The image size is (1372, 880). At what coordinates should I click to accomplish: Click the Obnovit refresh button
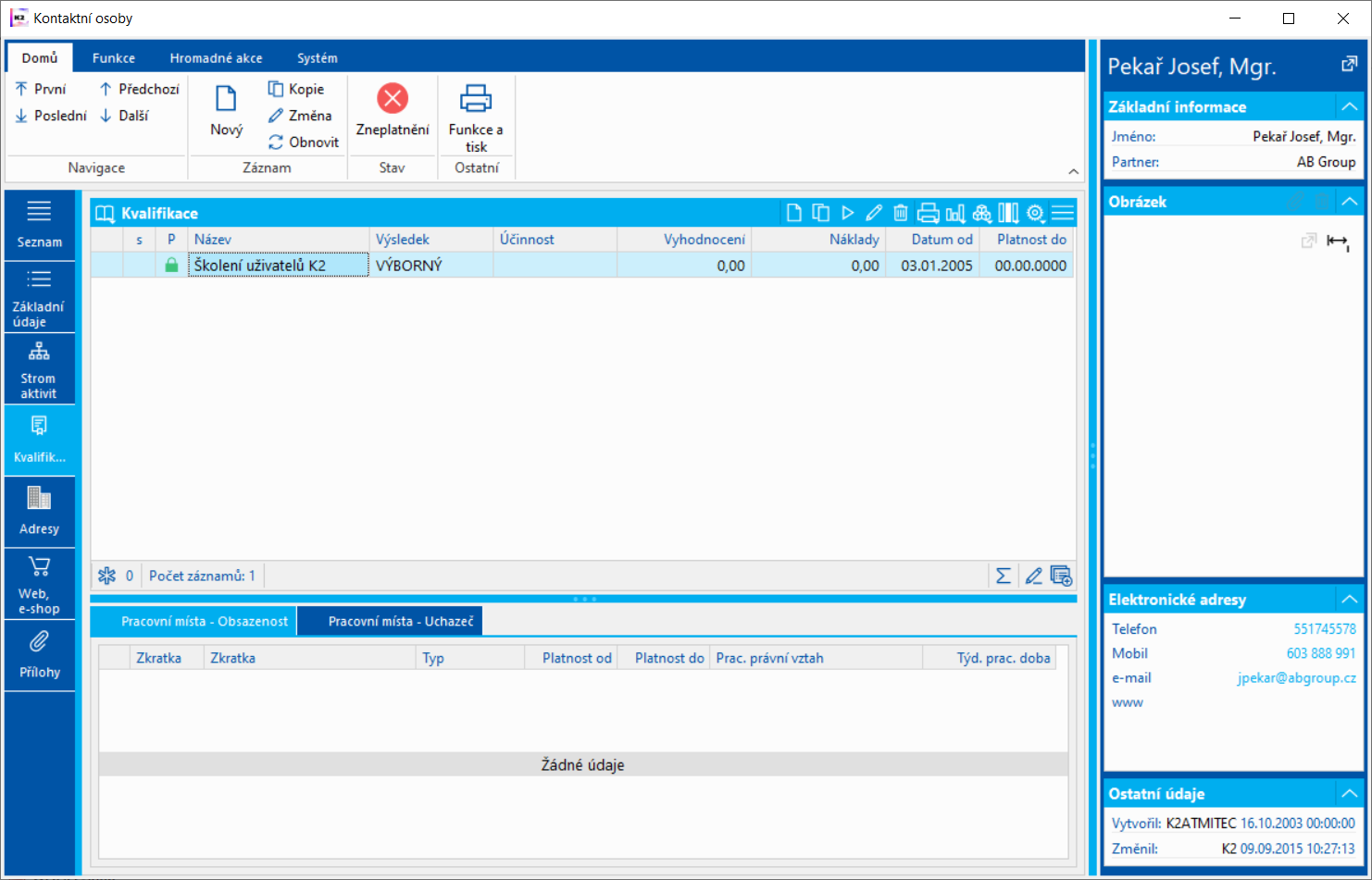click(x=304, y=143)
